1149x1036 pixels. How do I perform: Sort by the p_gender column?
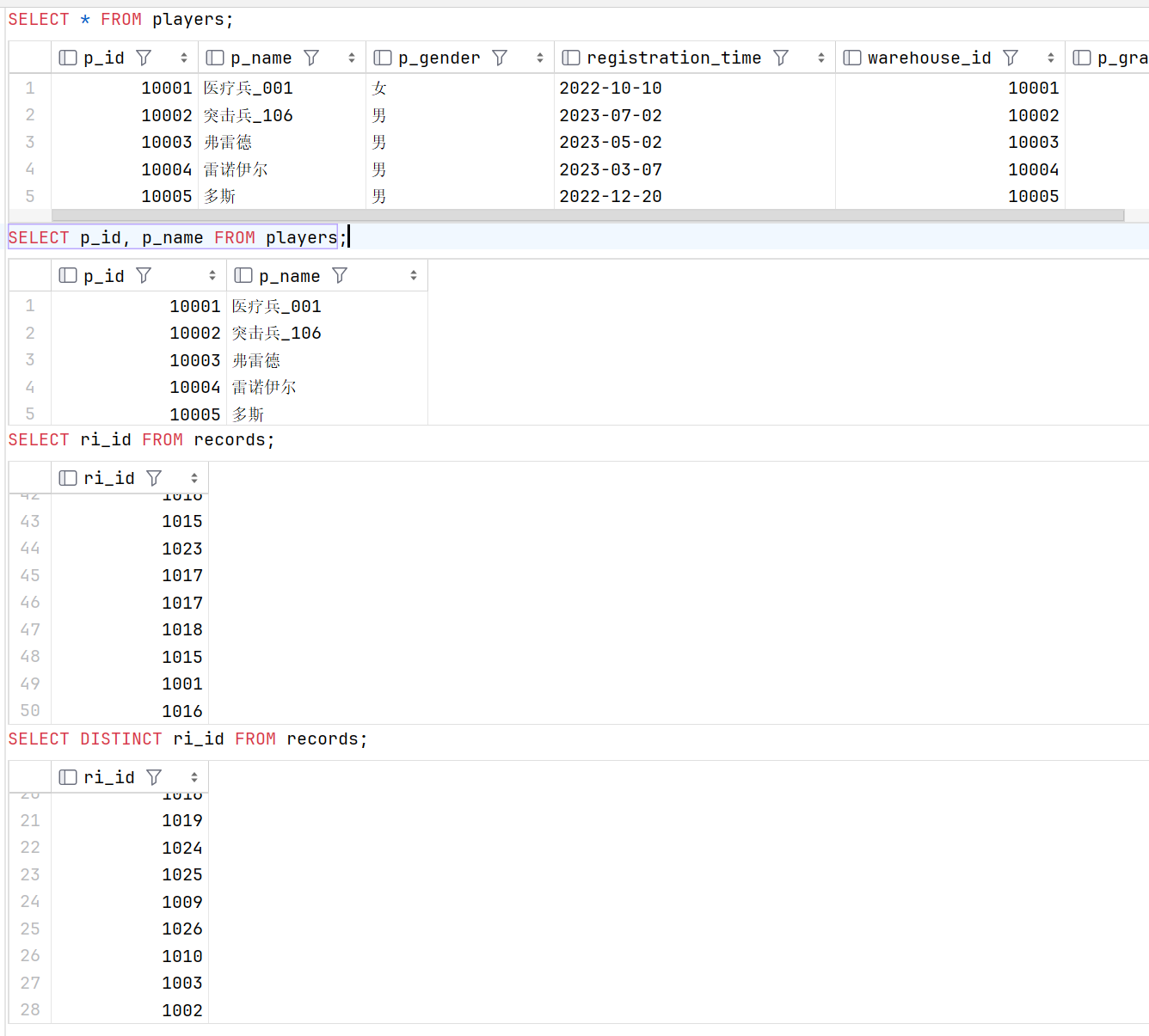tap(540, 58)
